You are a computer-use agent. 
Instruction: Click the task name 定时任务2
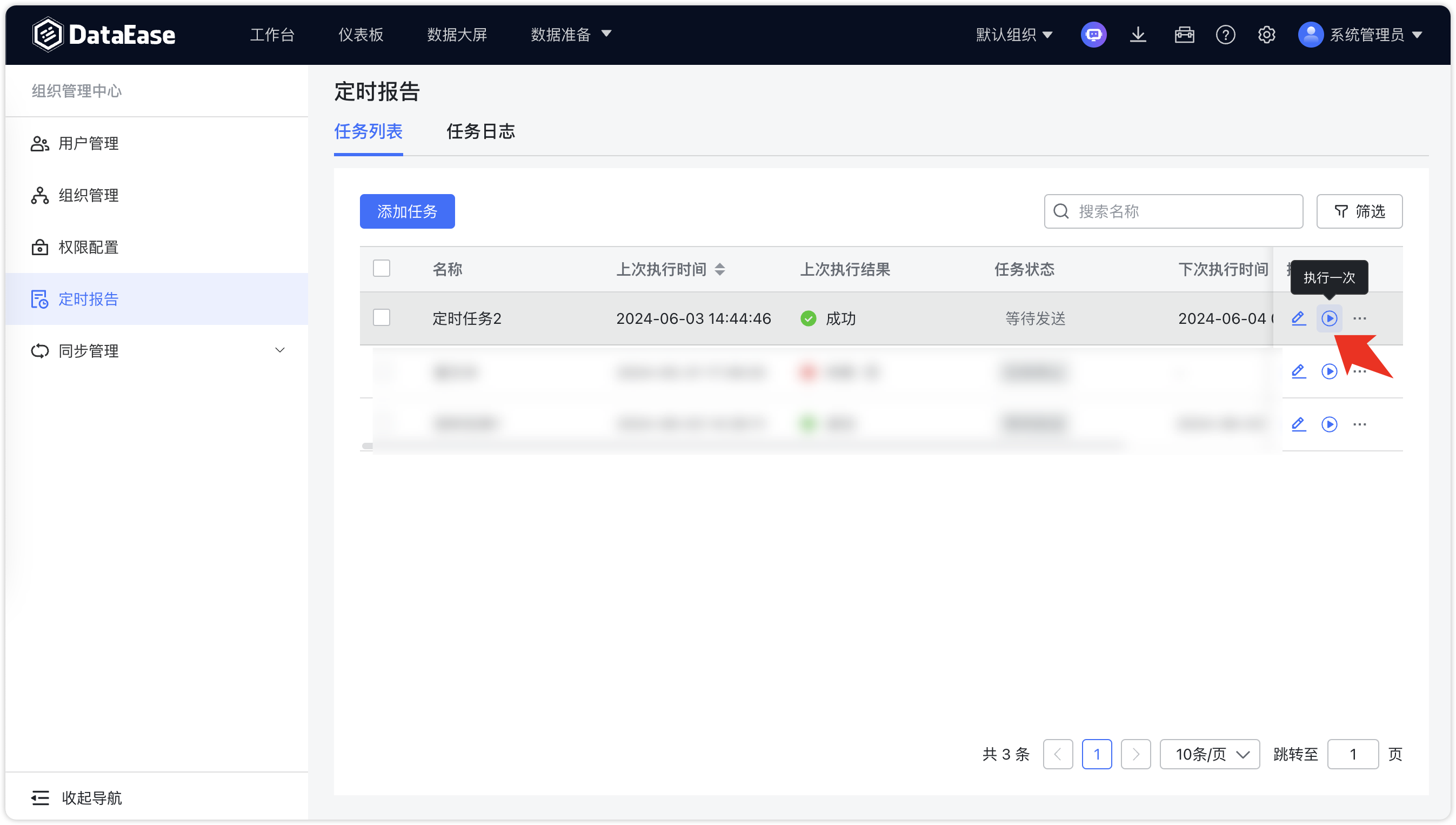pyautogui.click(x=466, y=318)
